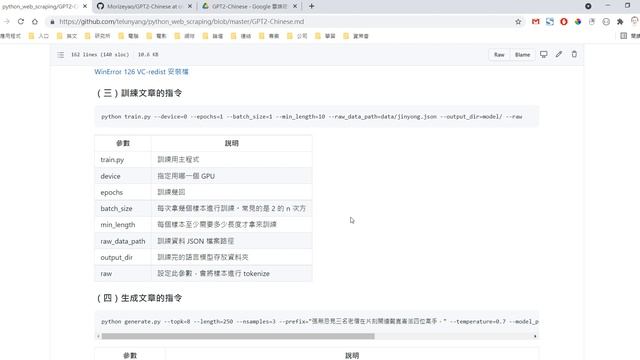Image resolution: width=640 pixels, height=360 pixels.
Task: Switch to the python_web_scraping/GPT2 tab
Action: coord(40,7)
